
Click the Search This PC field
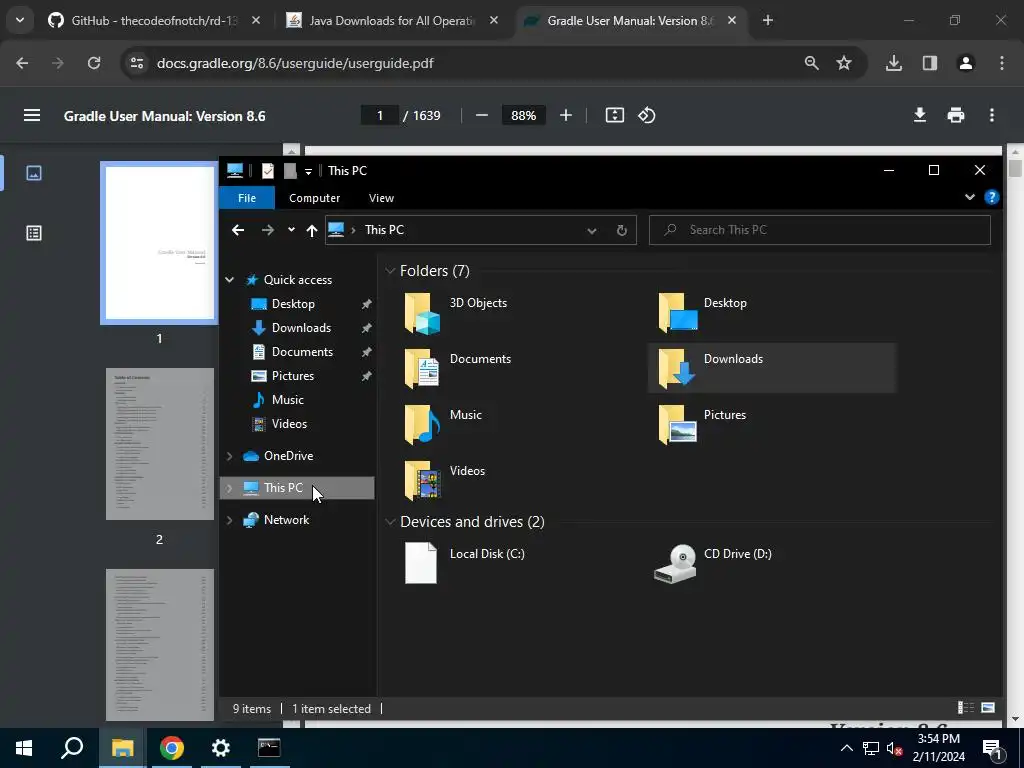(820, 230)
